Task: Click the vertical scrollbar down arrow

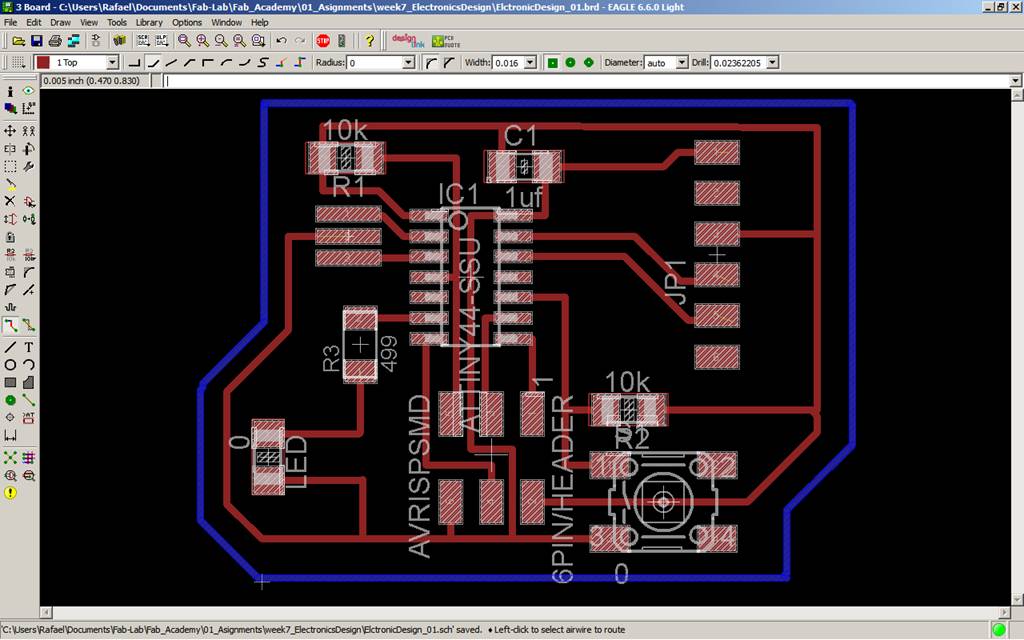Action: tap(1017, 600)
